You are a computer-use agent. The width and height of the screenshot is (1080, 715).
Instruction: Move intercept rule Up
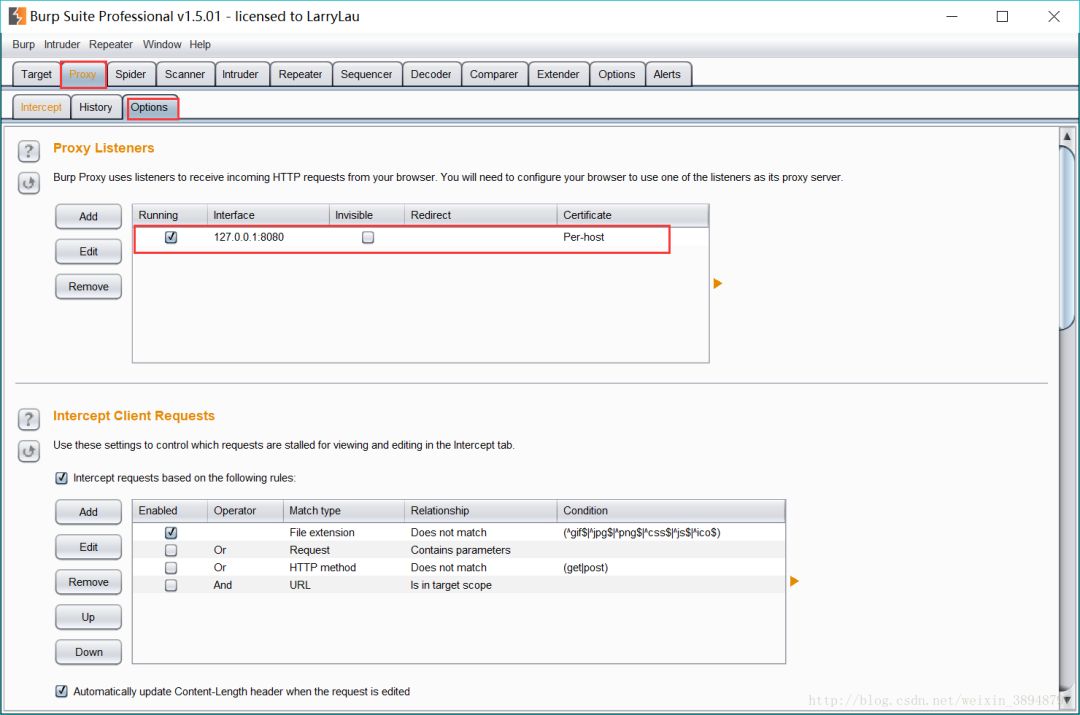pos(88,617)
